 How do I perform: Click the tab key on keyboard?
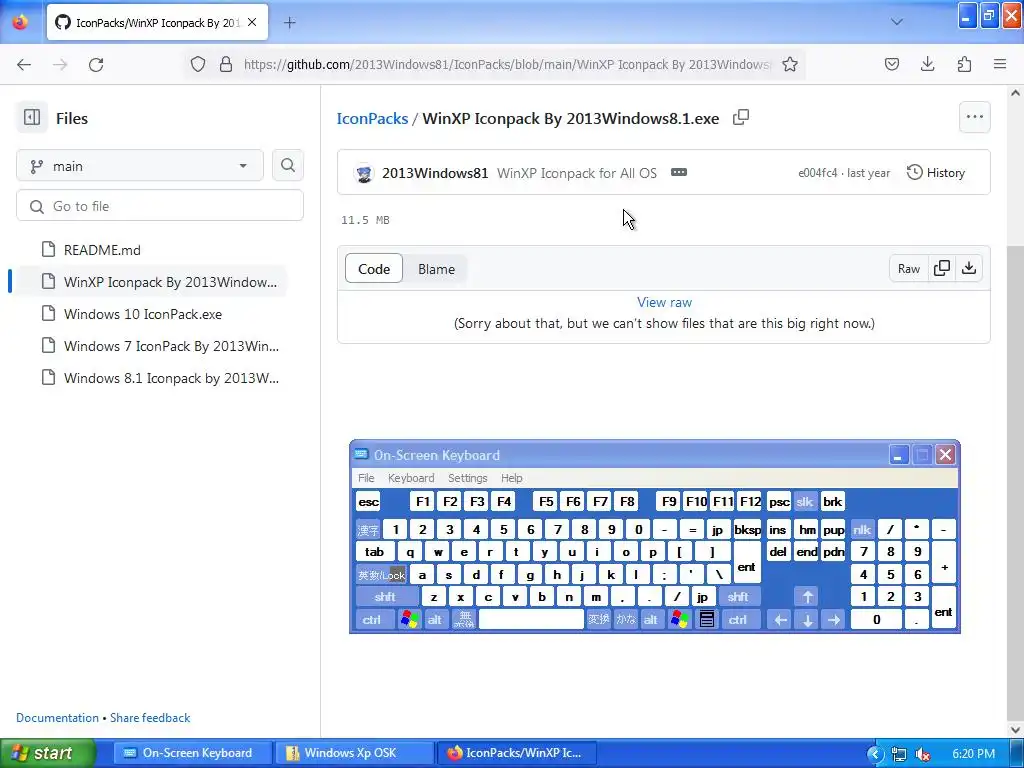point(375,552)
